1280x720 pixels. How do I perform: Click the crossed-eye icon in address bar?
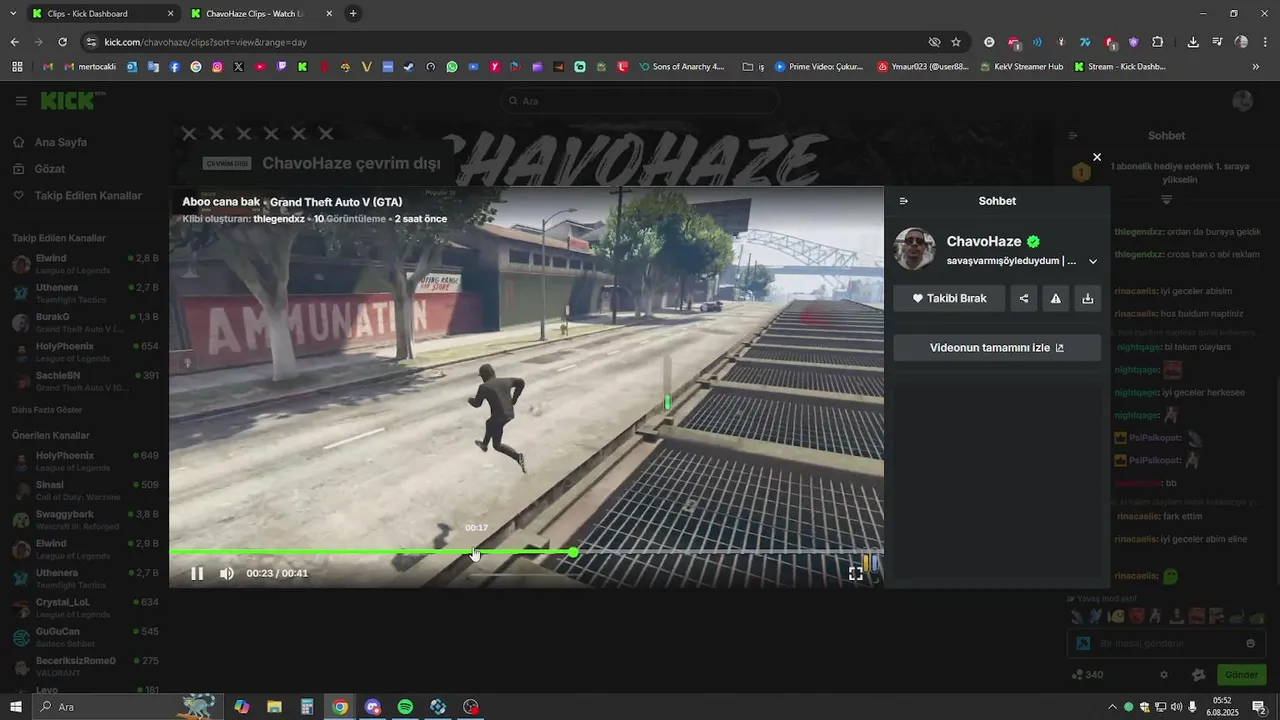tap(934, 42)
